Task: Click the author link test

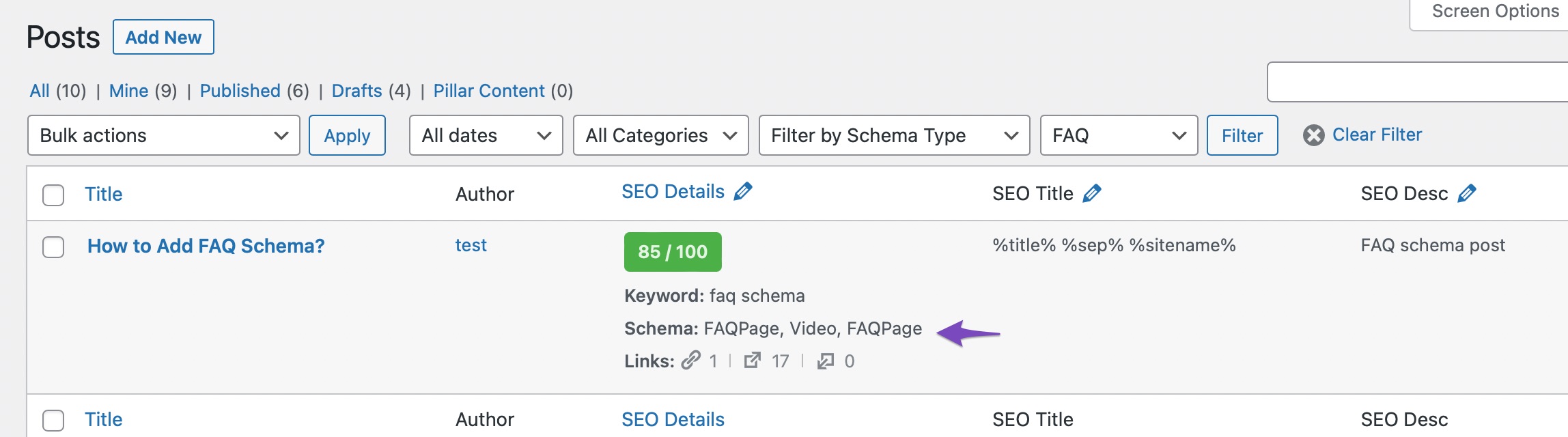Action: (471, 245)
